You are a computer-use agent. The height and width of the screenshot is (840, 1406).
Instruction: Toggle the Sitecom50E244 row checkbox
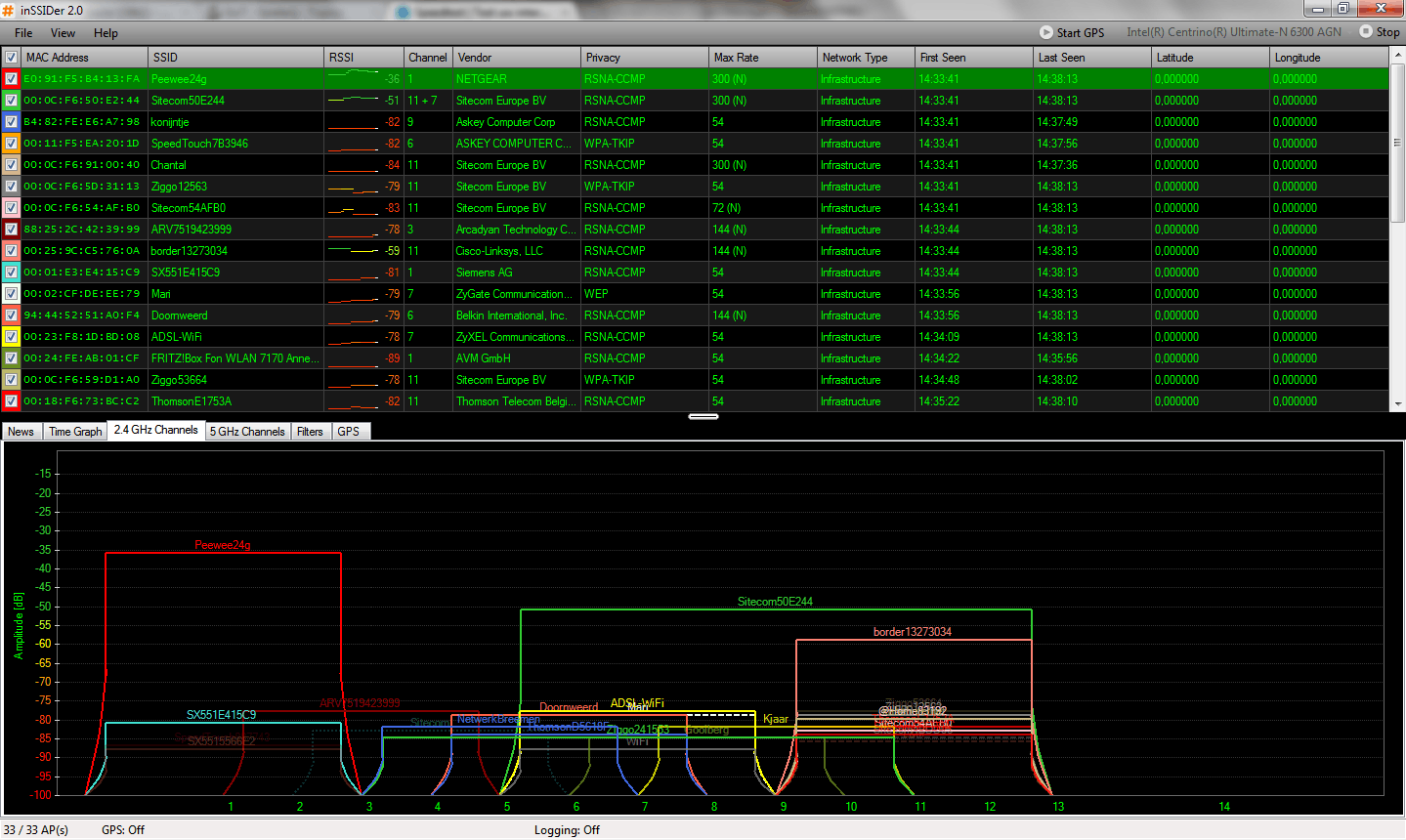point(11,101)
